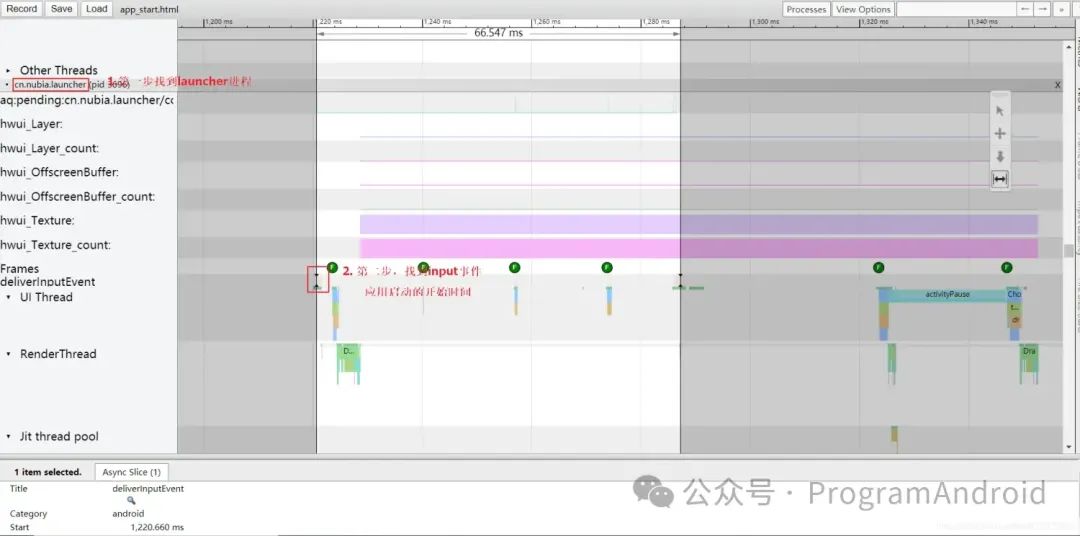Click the hwui_Texture_count: track label
Viewport: 1080px width, 536px height.
[x=55, y=245]
